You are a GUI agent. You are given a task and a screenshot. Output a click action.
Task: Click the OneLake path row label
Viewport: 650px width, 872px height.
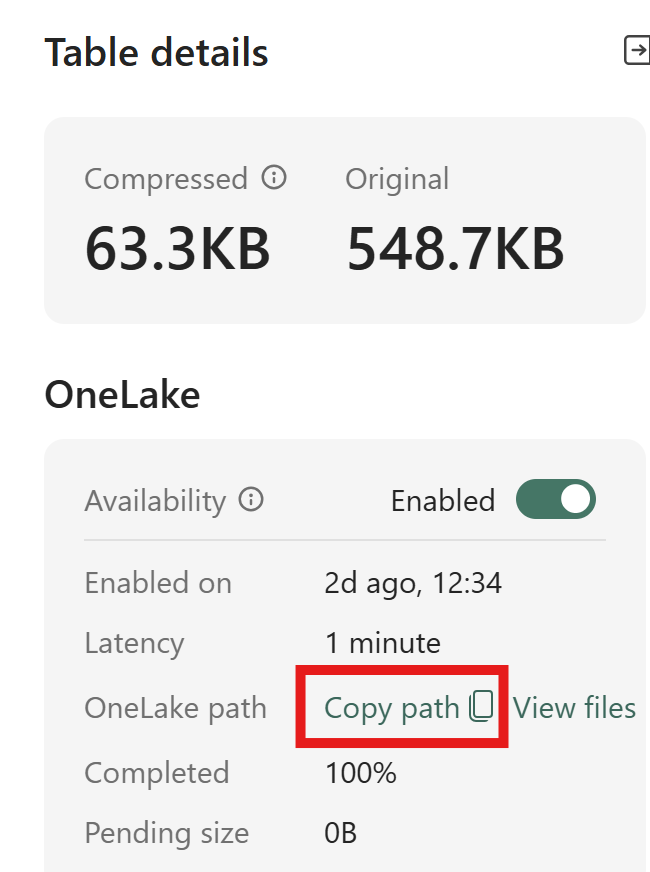175,708
